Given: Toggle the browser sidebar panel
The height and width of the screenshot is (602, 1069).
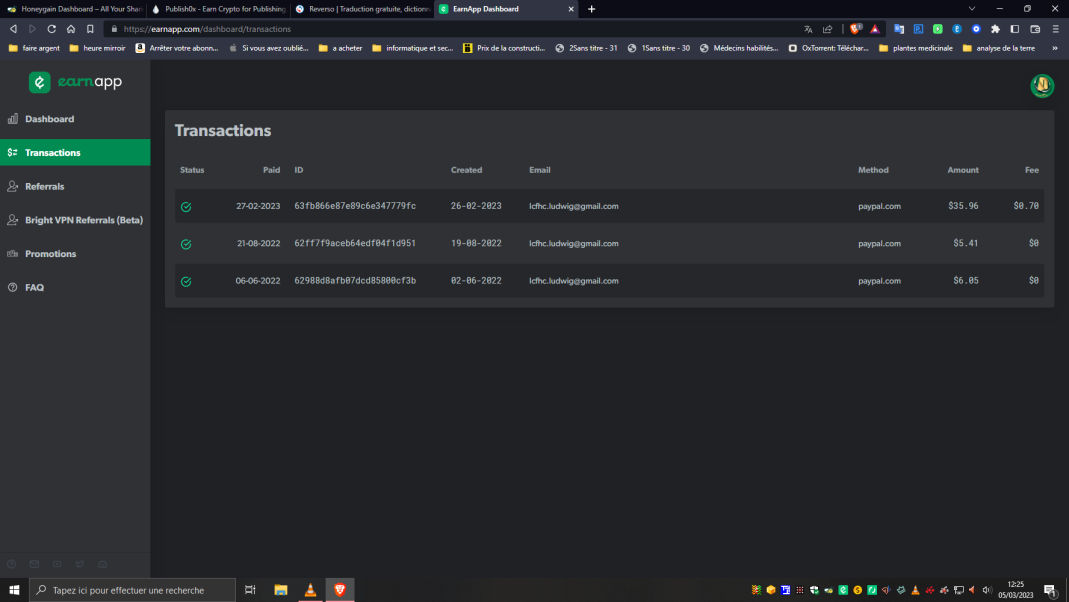Looking at the screenshot, I should pos(1014,29).
